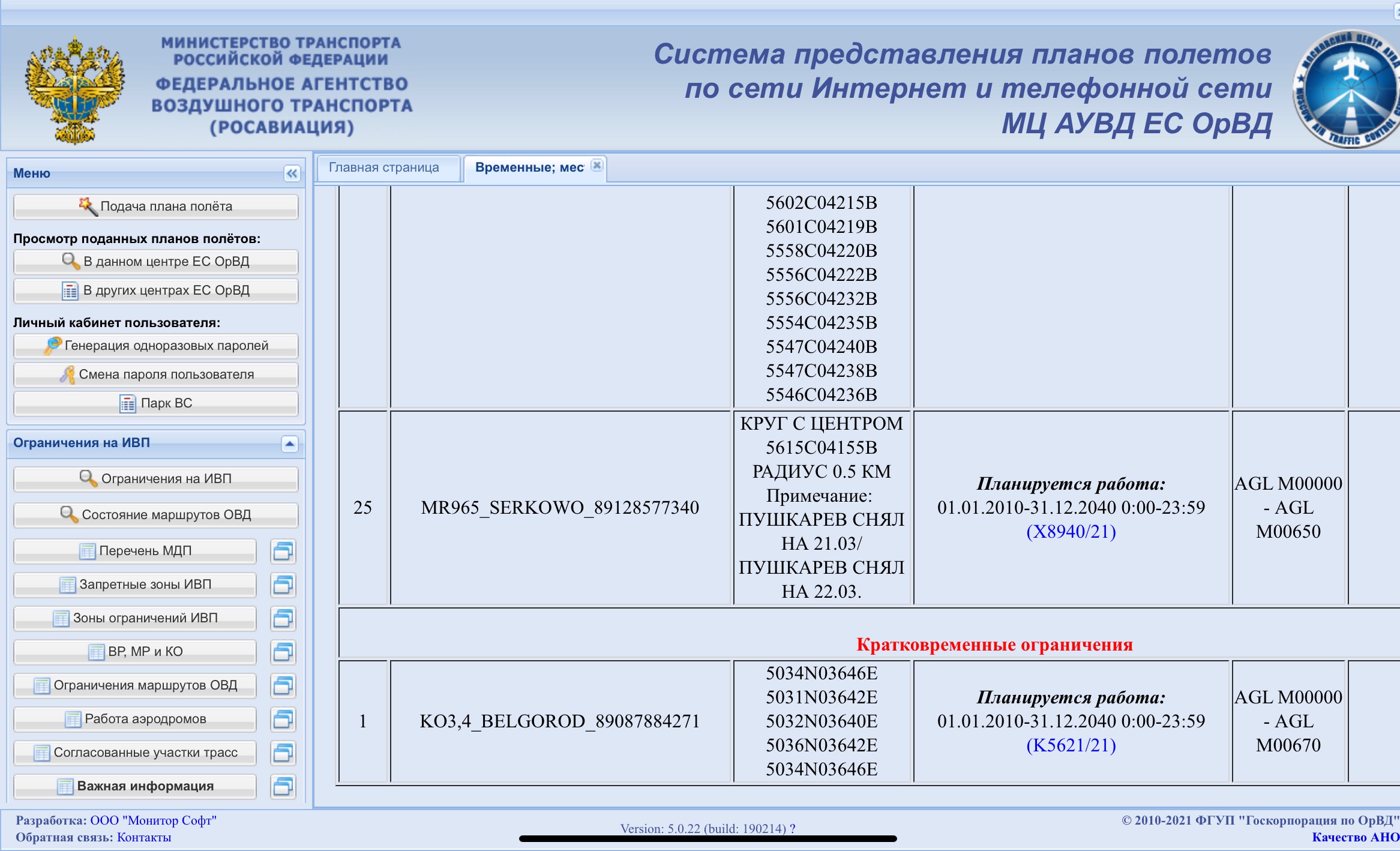The width and height of the screenshot is (1400, 851).
Task: Open Ограничения маршрутов ОВД in new window icon
Action: (283, 685)
